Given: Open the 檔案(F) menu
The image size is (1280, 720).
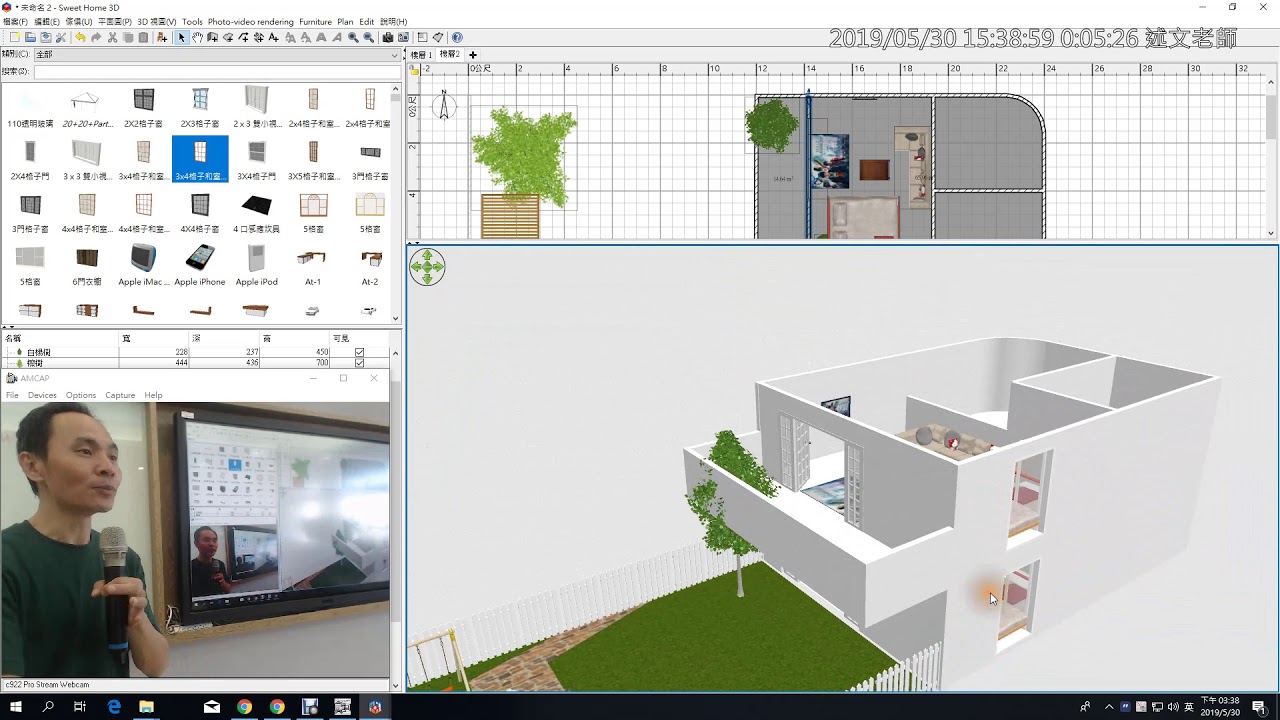Looking at the screenshot, I should (15, 21).
